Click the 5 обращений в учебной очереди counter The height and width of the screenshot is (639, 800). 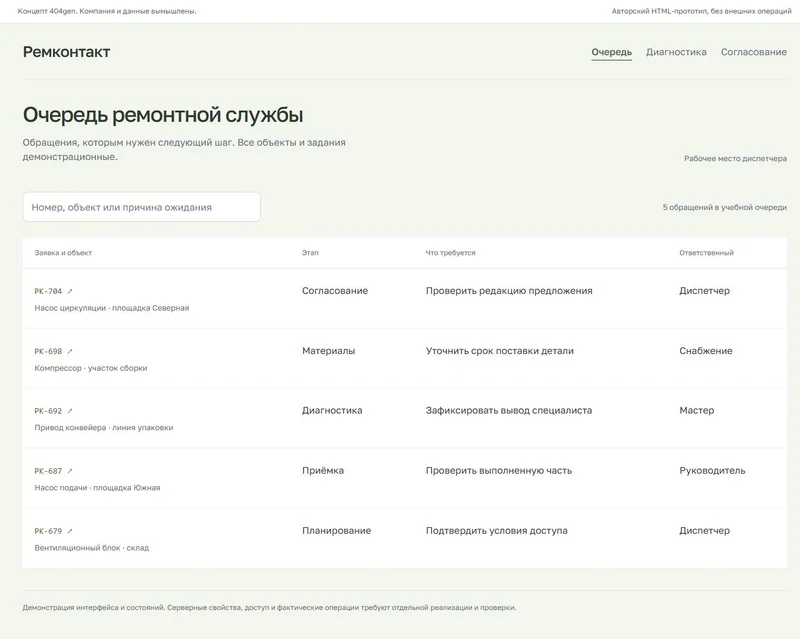(724, 207)
